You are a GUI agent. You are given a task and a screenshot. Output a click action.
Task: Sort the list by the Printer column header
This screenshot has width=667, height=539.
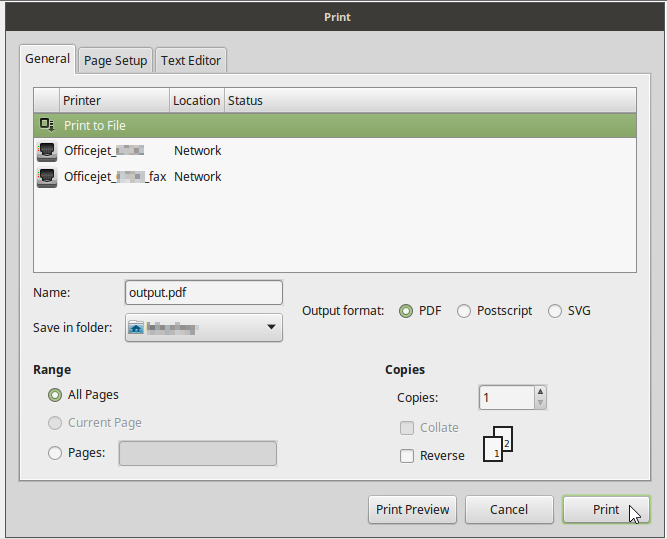coord(113,100)
